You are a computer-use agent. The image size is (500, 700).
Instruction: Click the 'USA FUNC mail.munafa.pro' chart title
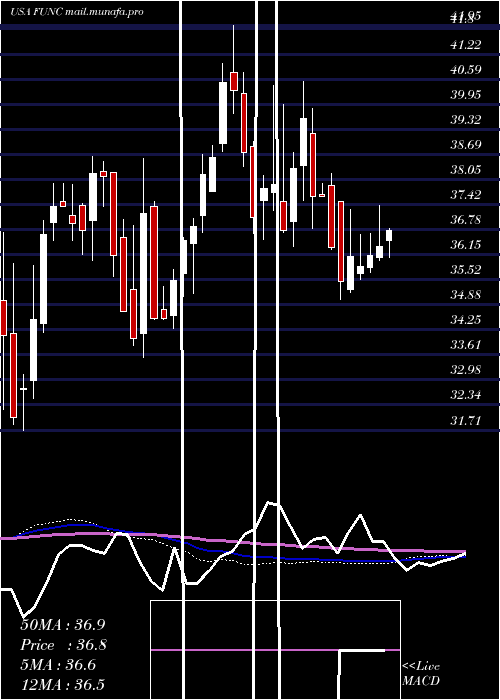tap(77, 12)
